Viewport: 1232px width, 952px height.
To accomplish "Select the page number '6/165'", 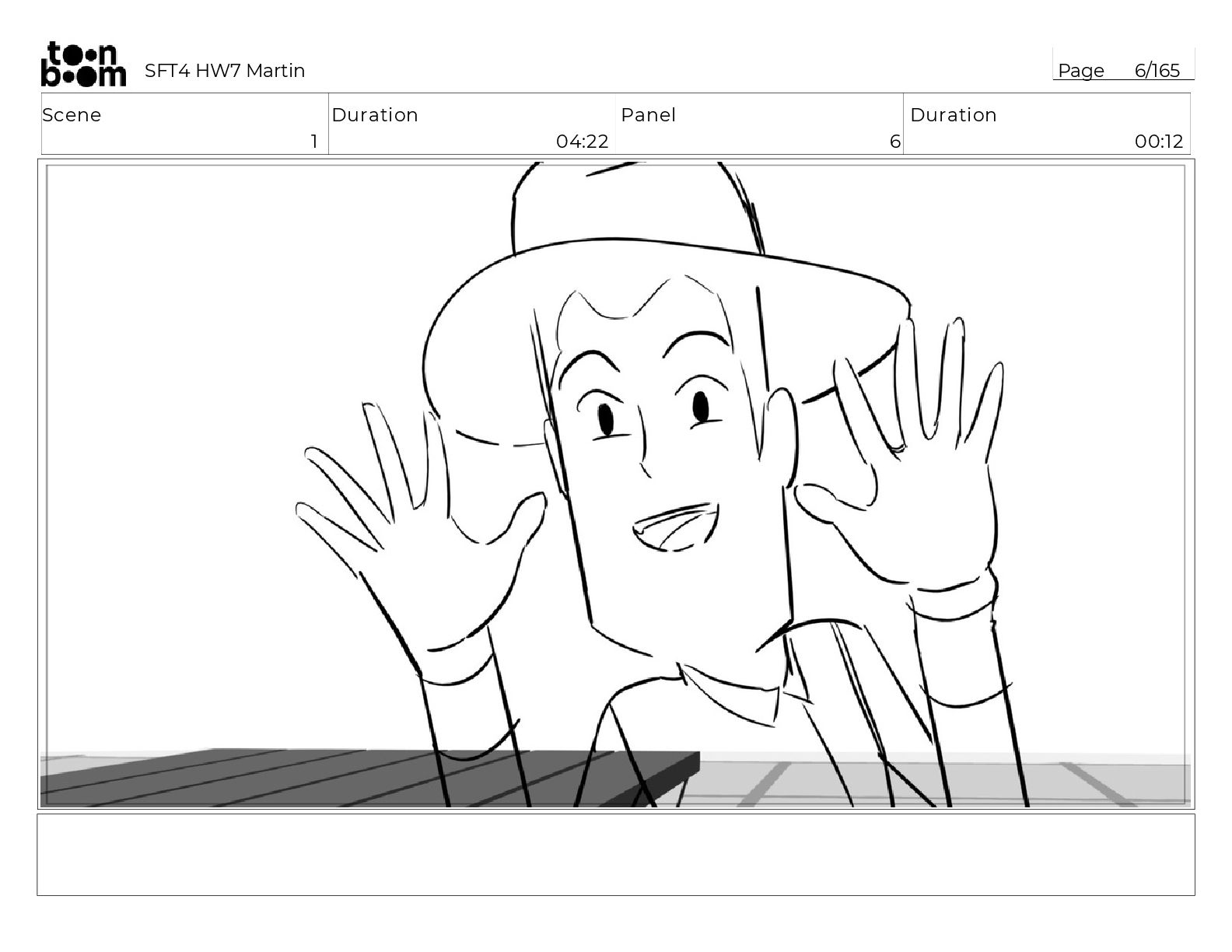I will coord(1157,71).
